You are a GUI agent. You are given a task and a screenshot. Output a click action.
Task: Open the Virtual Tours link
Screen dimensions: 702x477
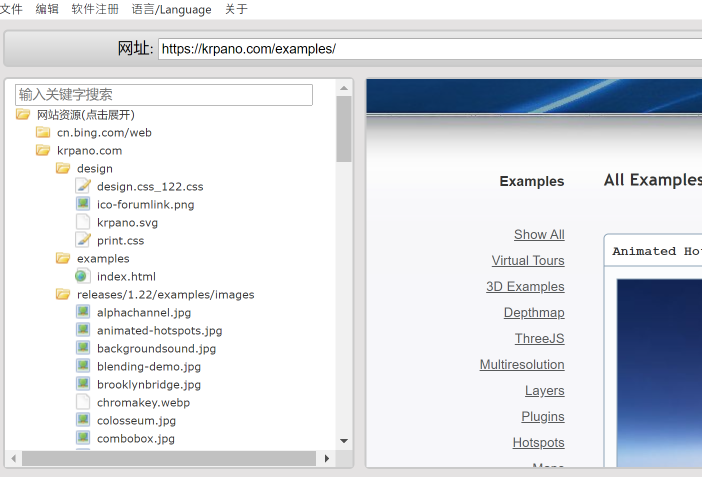(x=527, y=260)
